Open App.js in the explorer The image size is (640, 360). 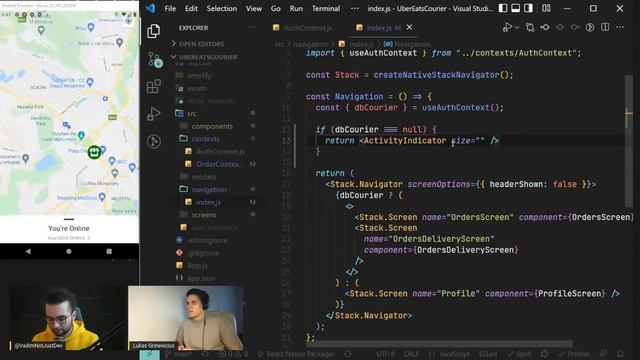point(197,266)
